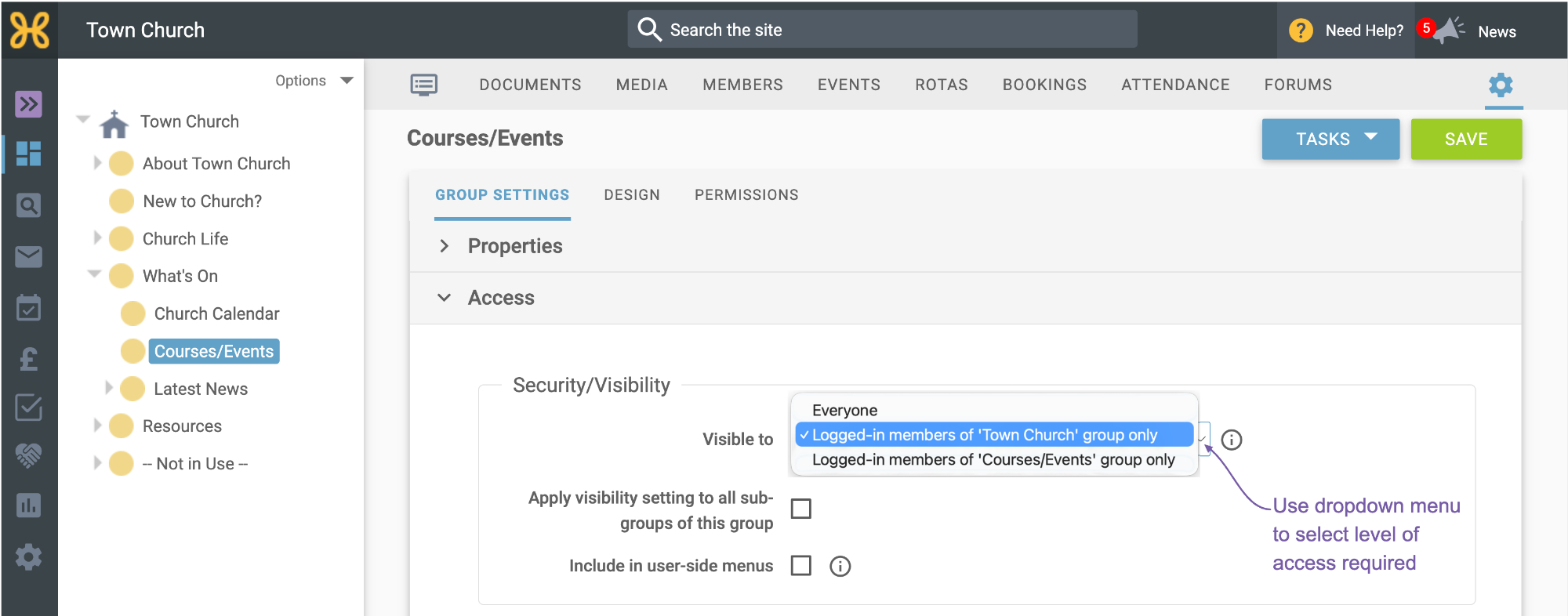Click the pound sign giving icon
1568x616 pixels.
point(29,359)
